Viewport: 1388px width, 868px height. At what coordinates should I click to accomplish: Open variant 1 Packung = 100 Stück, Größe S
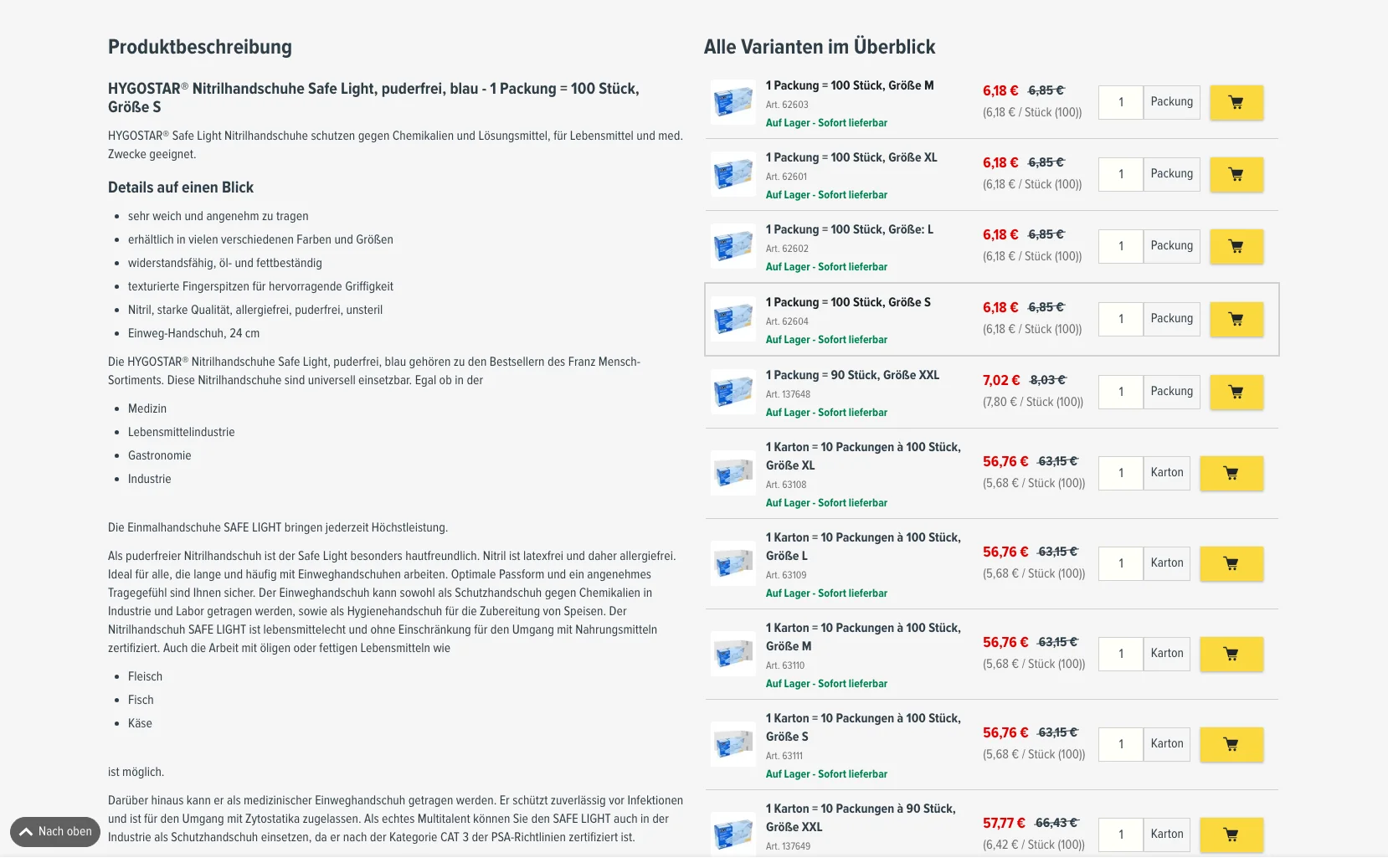point(848,302)
